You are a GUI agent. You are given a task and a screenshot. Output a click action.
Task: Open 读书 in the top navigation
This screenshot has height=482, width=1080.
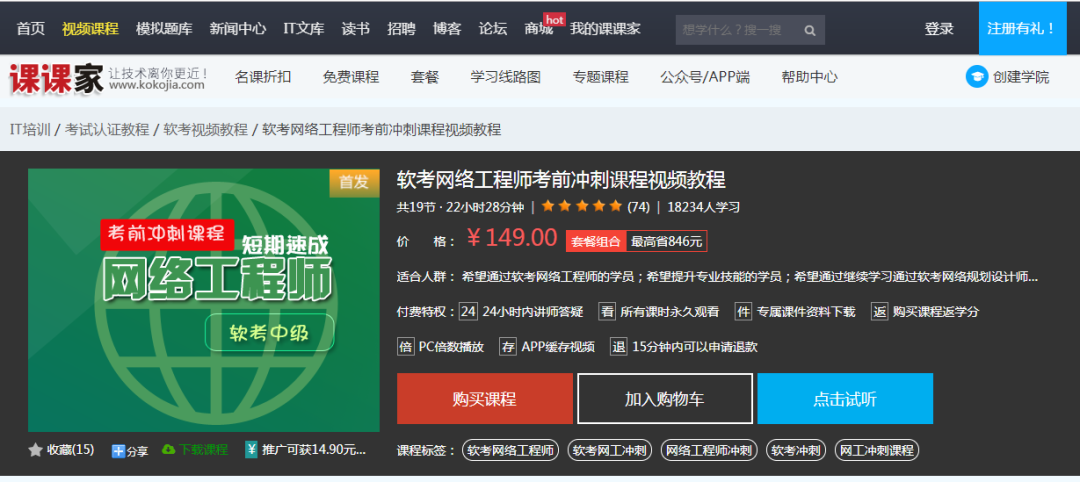click(x=355, y=29)
